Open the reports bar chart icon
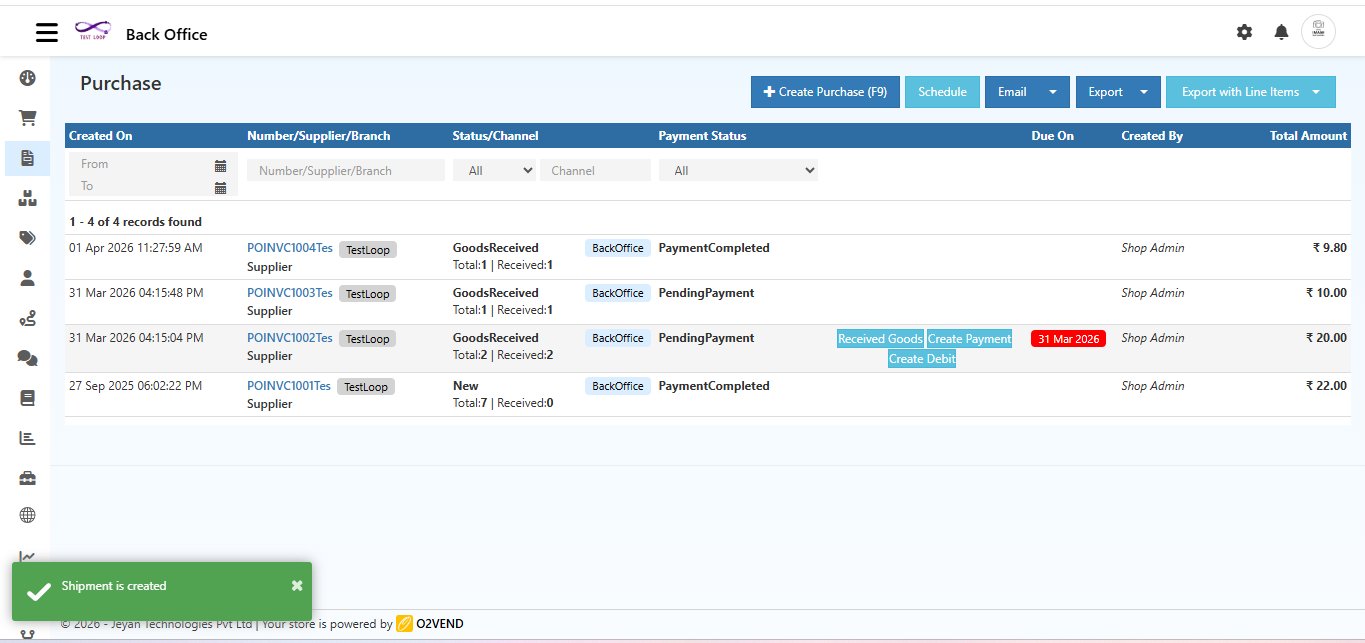This screenshot has height=643, width=1365. tap(27, 437)
